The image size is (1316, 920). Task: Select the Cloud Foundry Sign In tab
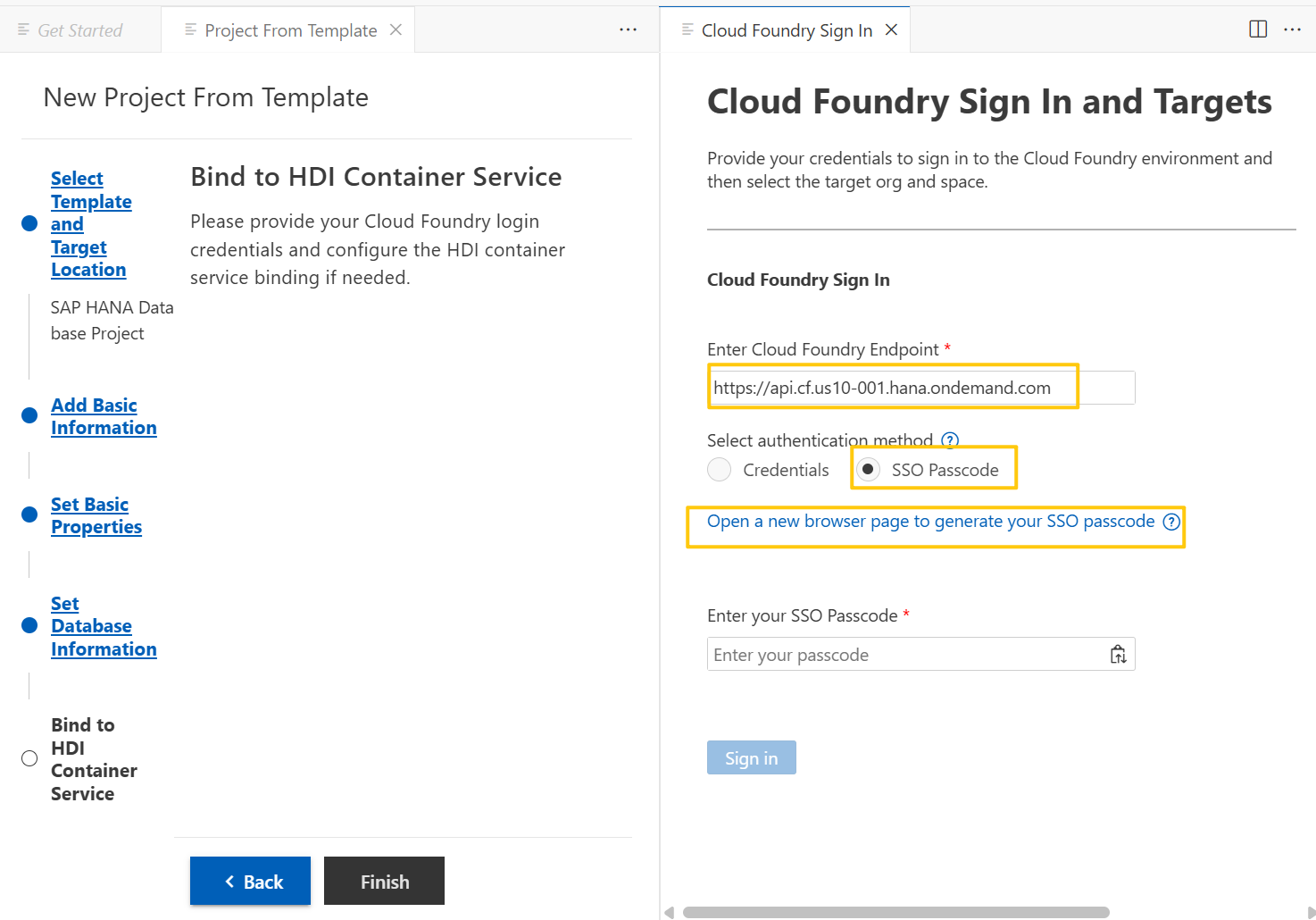[786, 30]
